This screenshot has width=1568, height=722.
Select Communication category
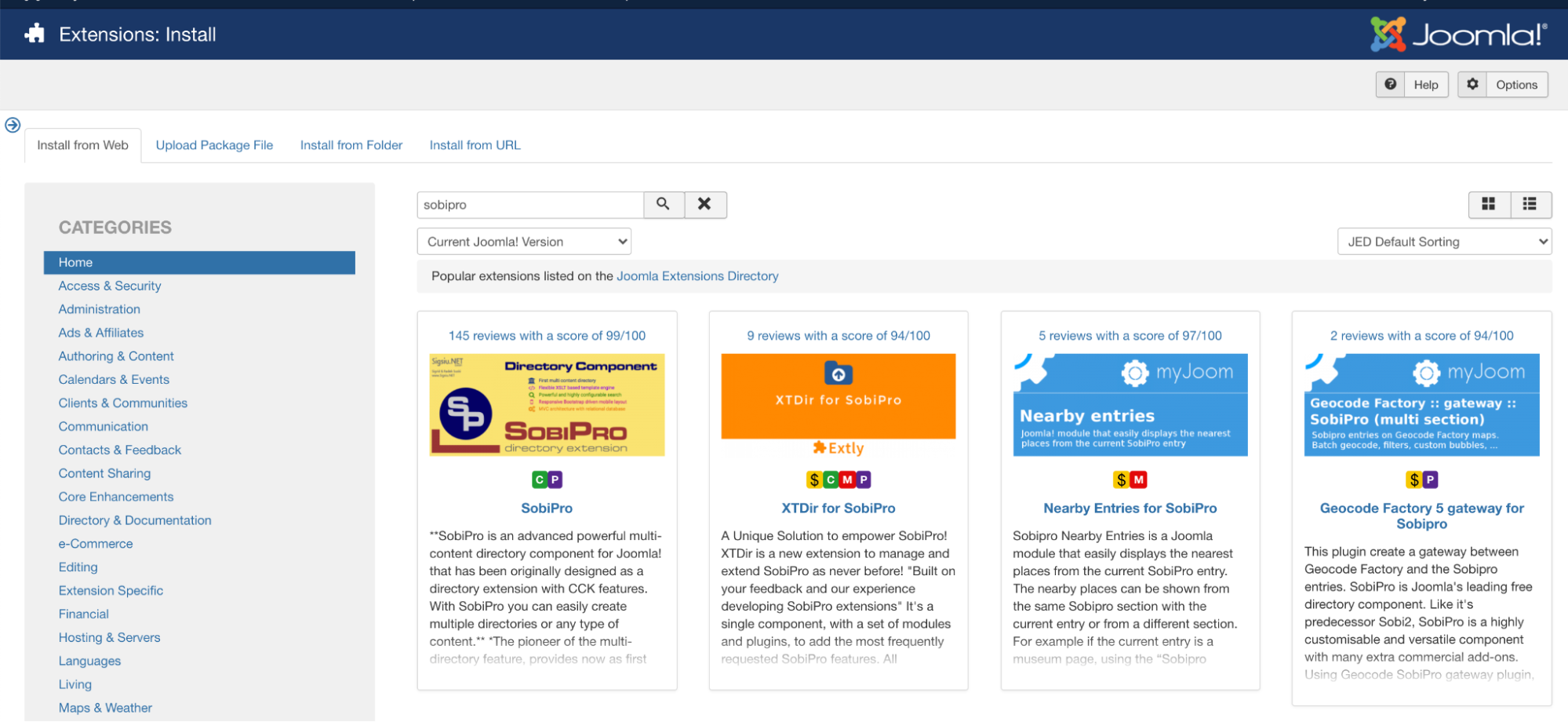pyautogui.click(x=103, y=427)
